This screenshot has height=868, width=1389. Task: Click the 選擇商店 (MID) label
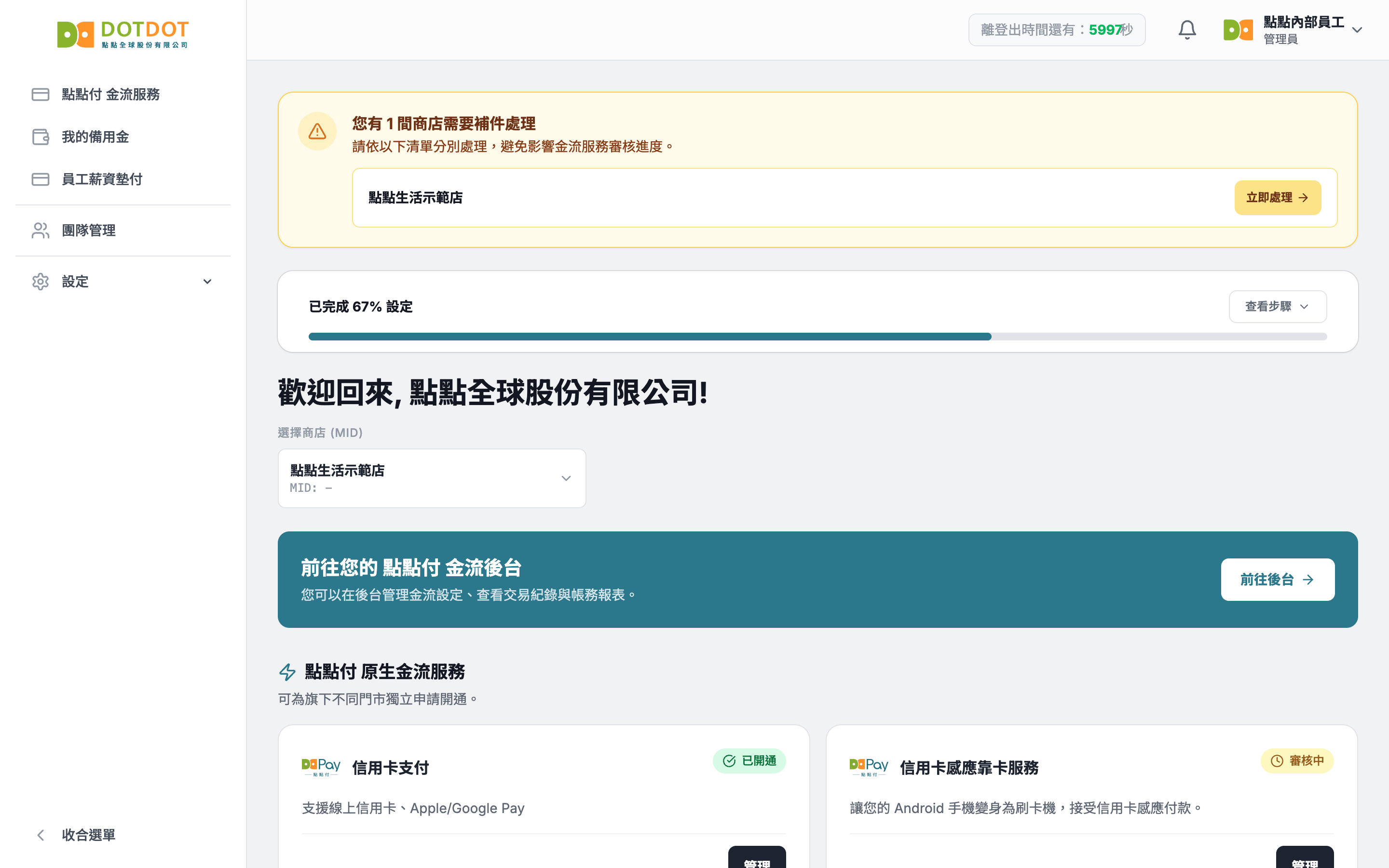(320, 432)
